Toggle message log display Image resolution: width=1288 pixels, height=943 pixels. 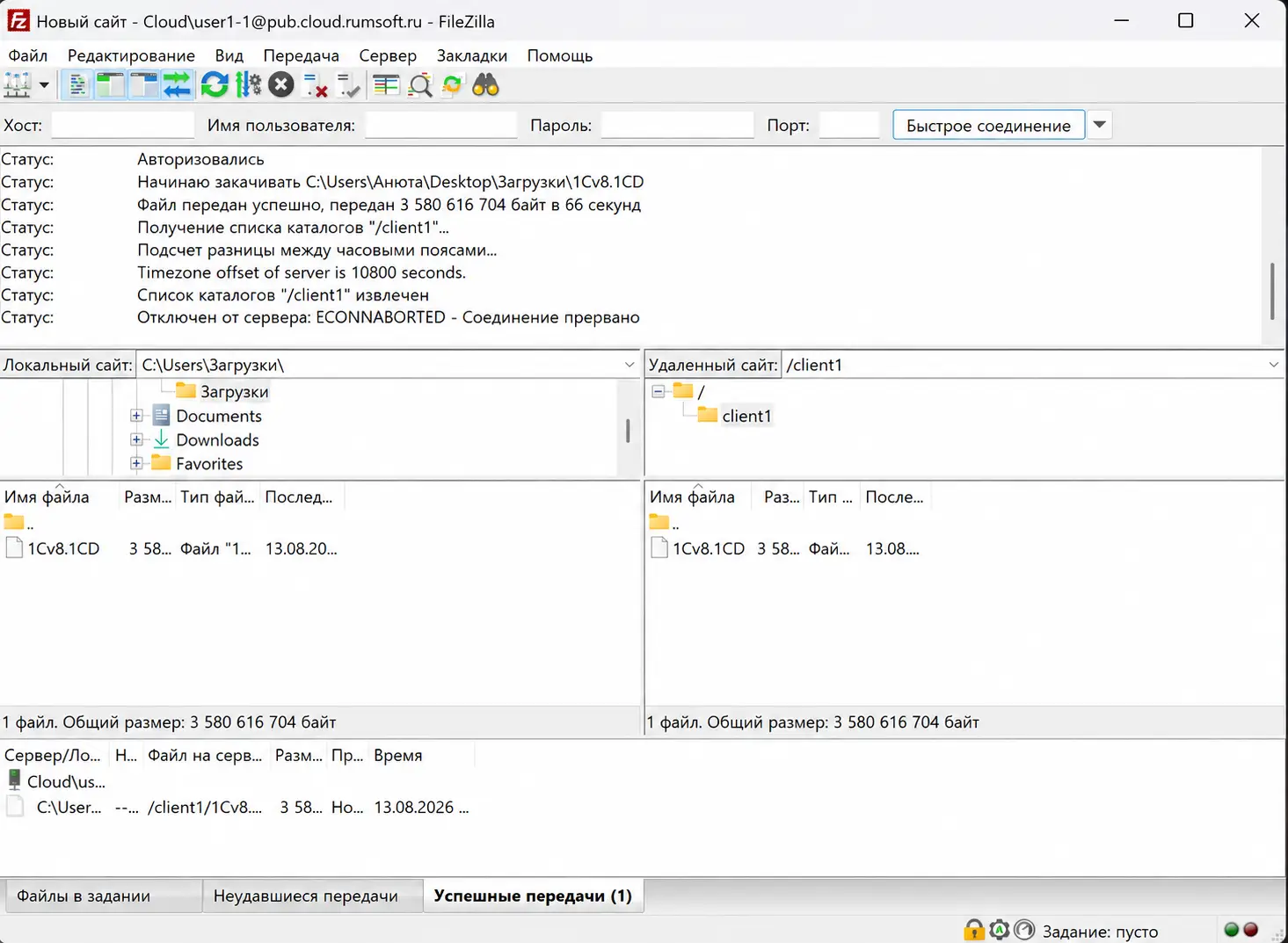tap(78, 85)
